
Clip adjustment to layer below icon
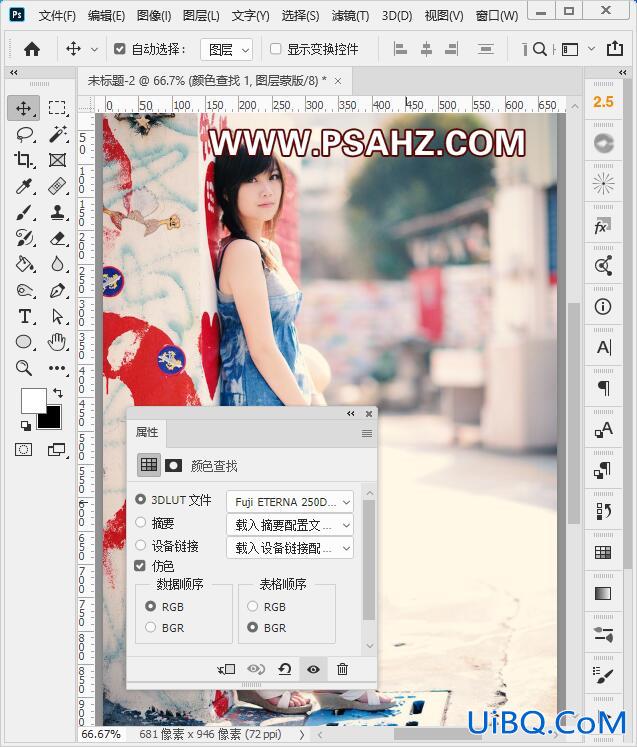[x=226, y=669]
